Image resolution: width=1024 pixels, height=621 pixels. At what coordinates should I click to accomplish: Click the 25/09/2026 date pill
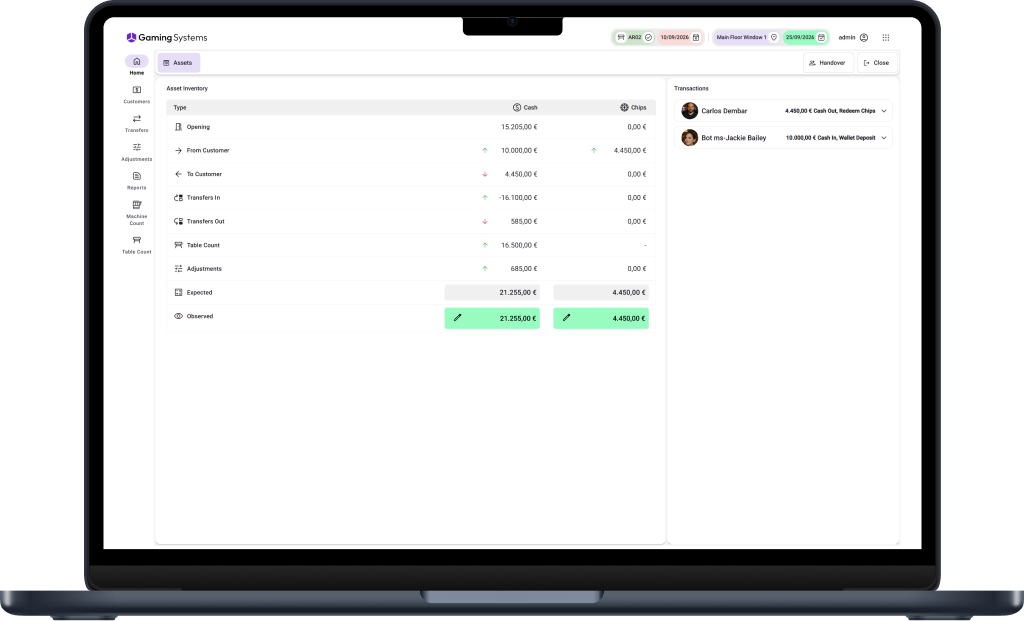(805, 37)
